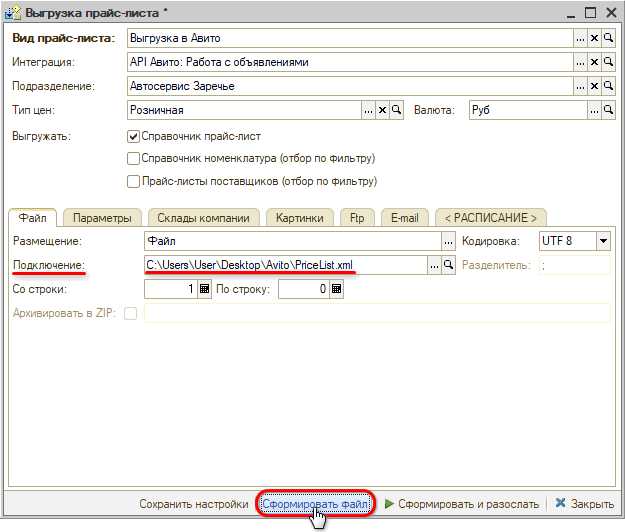The height and width of the screenshot is (532, 625).
Task: Click into the Подключение file path field
Action: tap(285, 265)
